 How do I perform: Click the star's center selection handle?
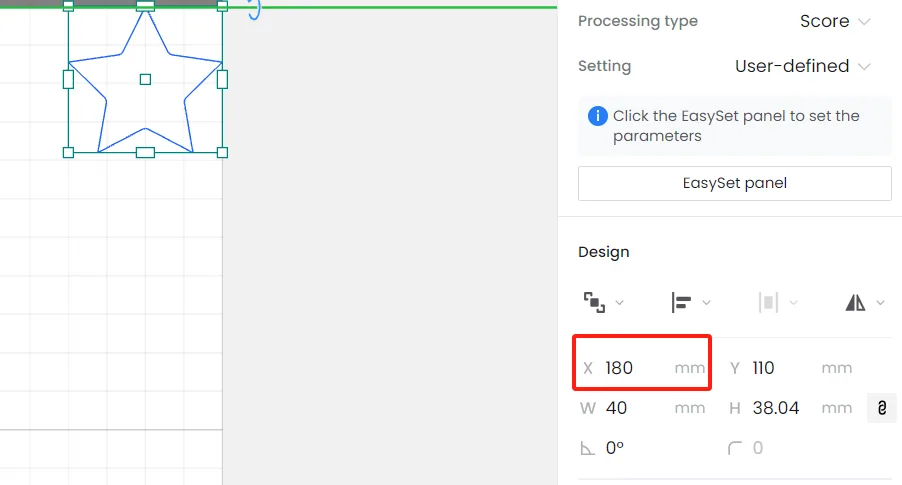pos(146,79)
